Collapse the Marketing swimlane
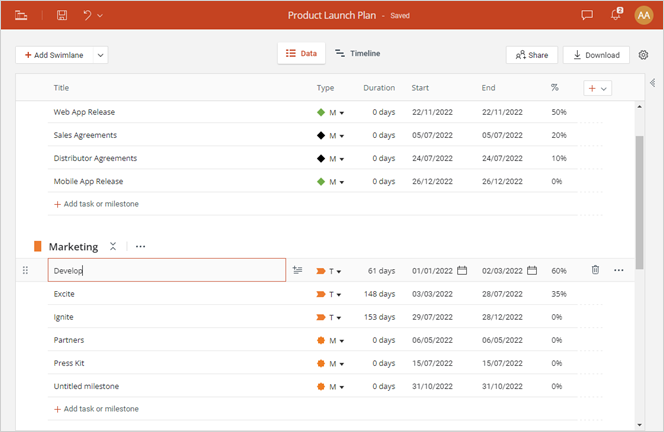The image size is (664, 432). click(x=113, y=246)
